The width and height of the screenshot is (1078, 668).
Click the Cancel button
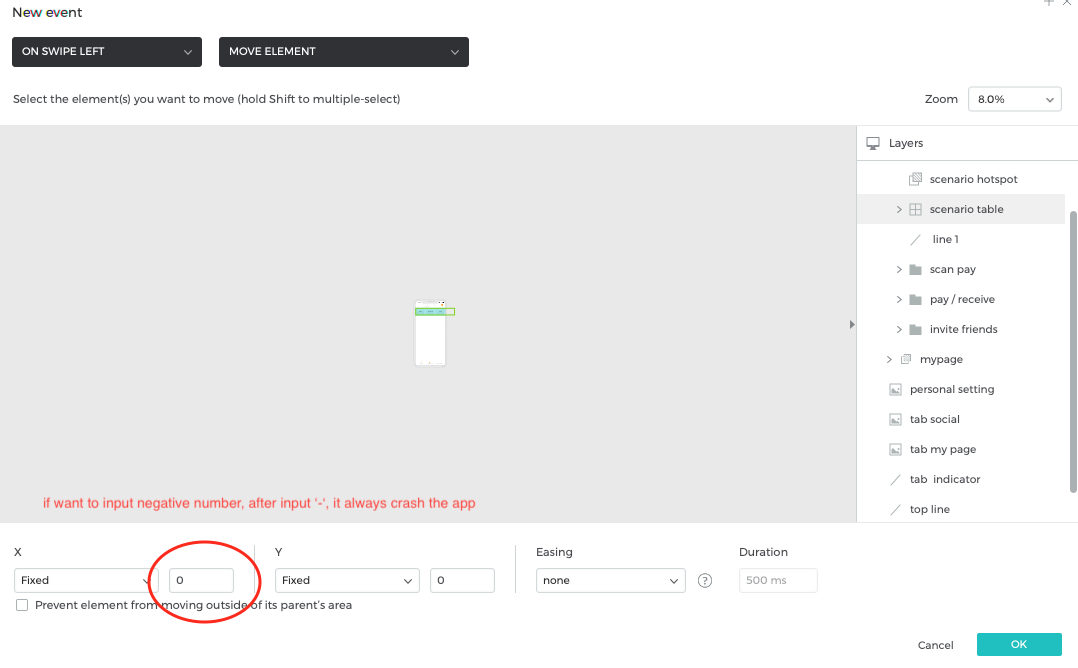pos(935,645)
